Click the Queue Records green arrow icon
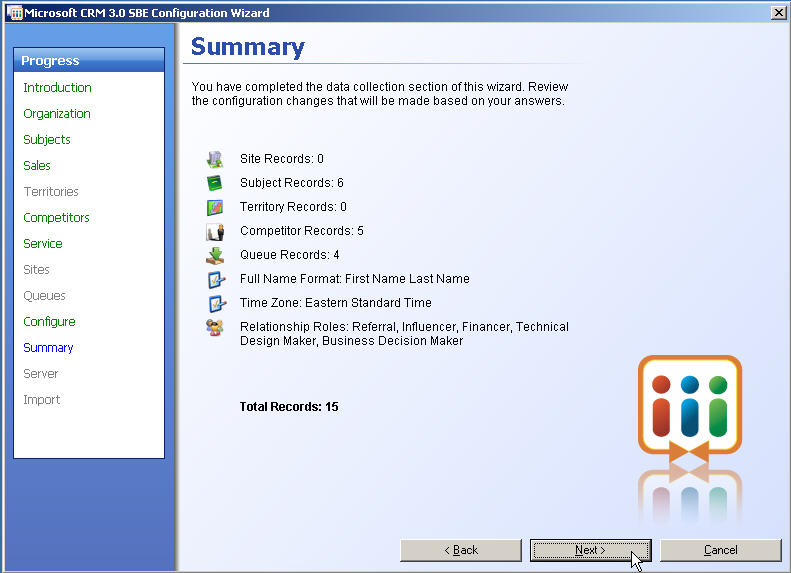791x573 pixels. [x=215, y=255]
